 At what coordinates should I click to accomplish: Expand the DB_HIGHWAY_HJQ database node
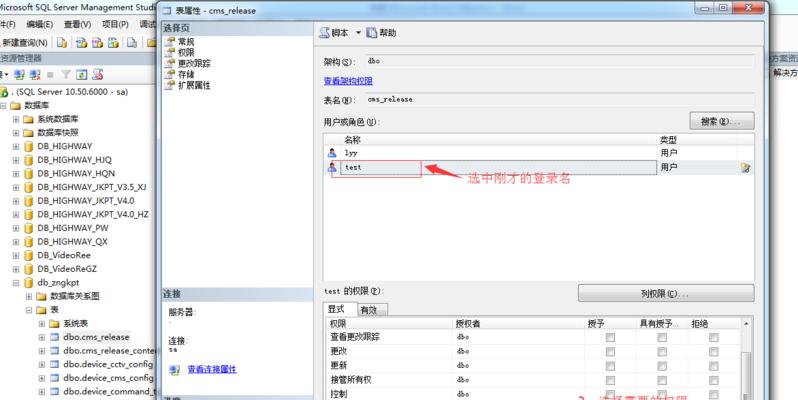(16, 160)
